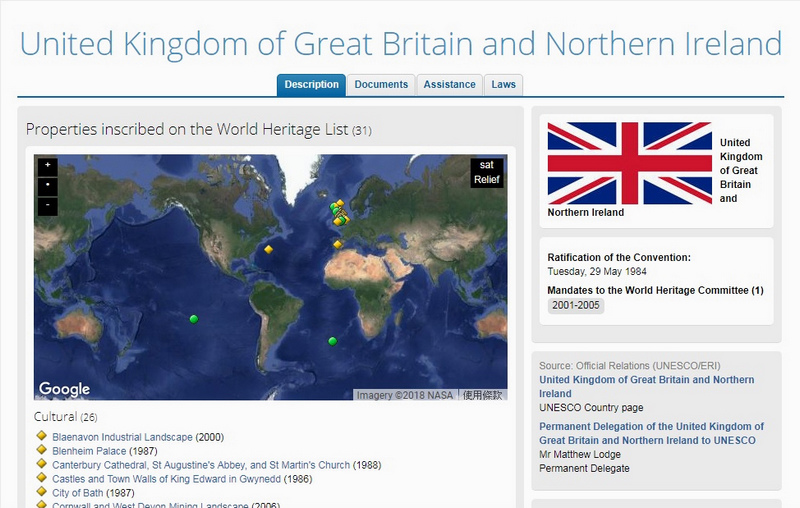Click diamond icon beside Blenheim Palace
Image resolution: width=800 pixels, height=508 pixels.
point(42,449)
